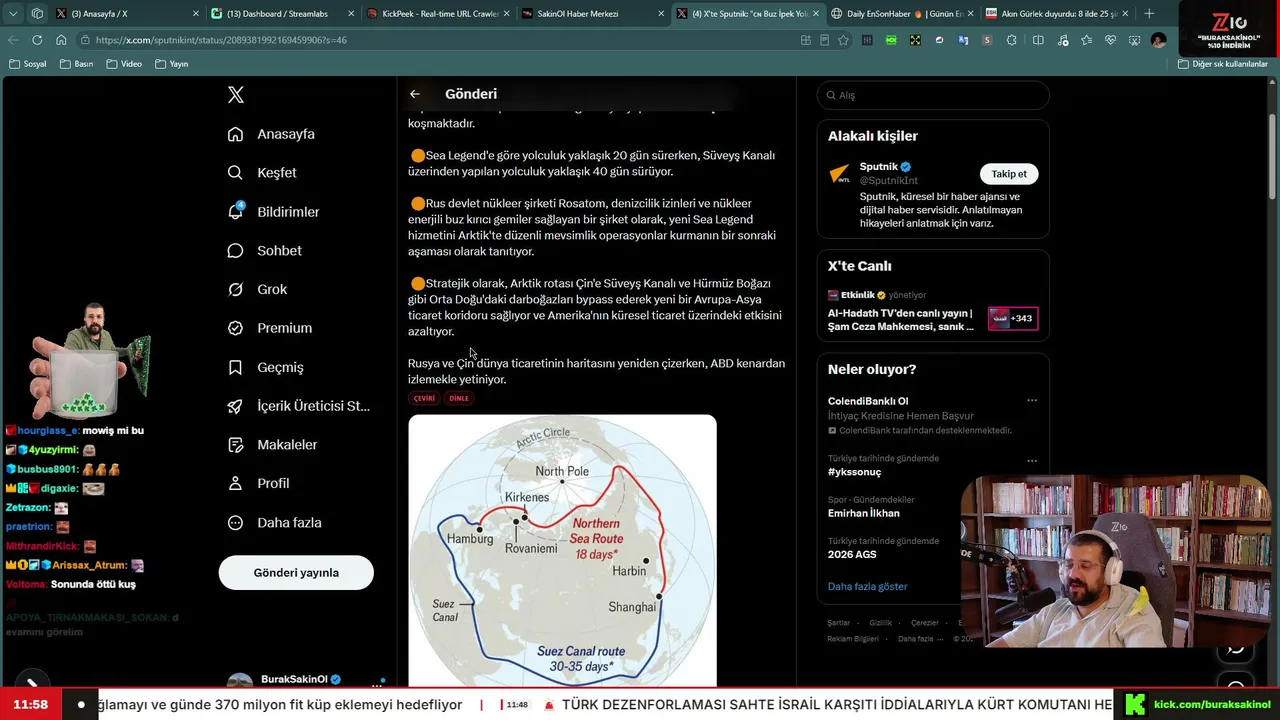1280x720 pixels.
Task: Click the browser profile avatar
Action: [x=1158, y=40]
